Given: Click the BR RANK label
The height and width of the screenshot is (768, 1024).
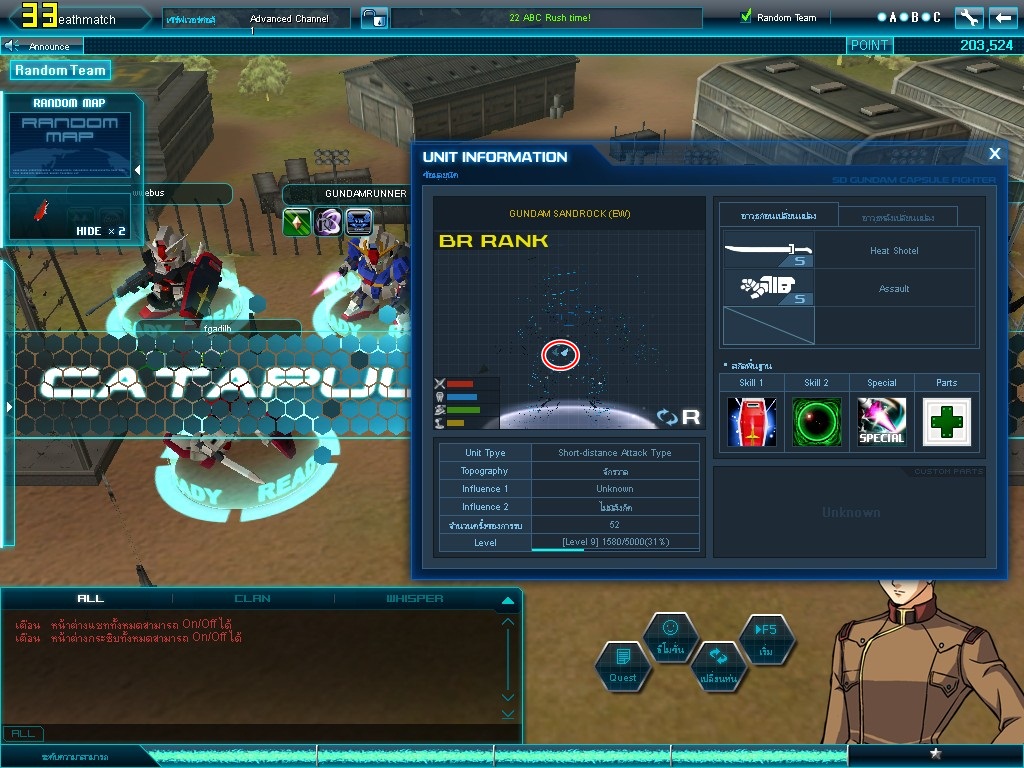Looking at the screenshot, I should click(x=493, y=241).
